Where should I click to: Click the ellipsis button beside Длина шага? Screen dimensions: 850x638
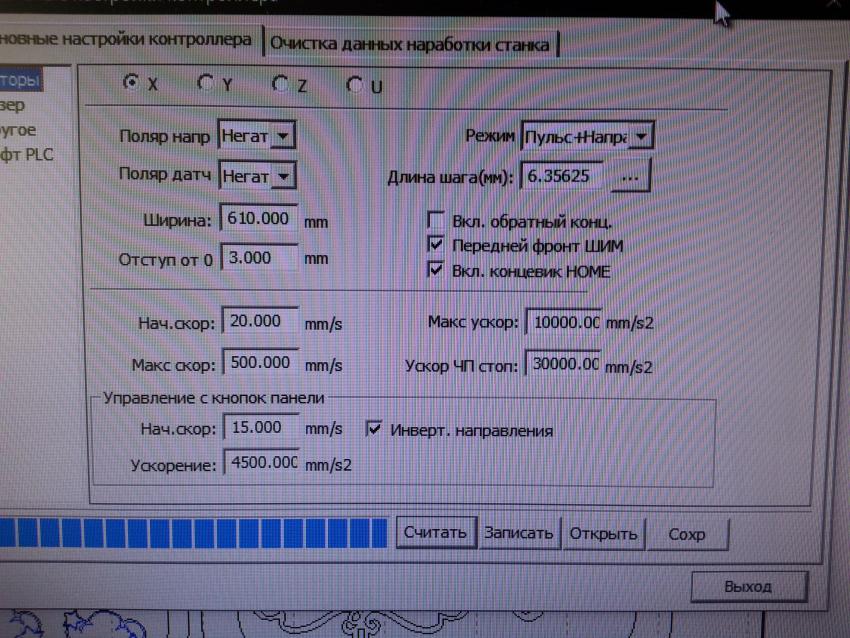pyautogui.click(x=629, y=177)
